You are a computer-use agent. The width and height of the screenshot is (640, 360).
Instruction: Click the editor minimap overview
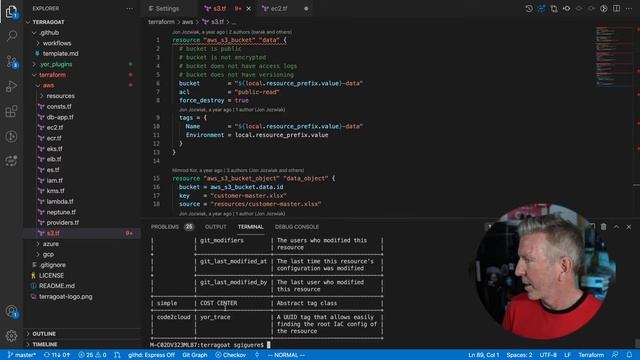tap(613, 57)
